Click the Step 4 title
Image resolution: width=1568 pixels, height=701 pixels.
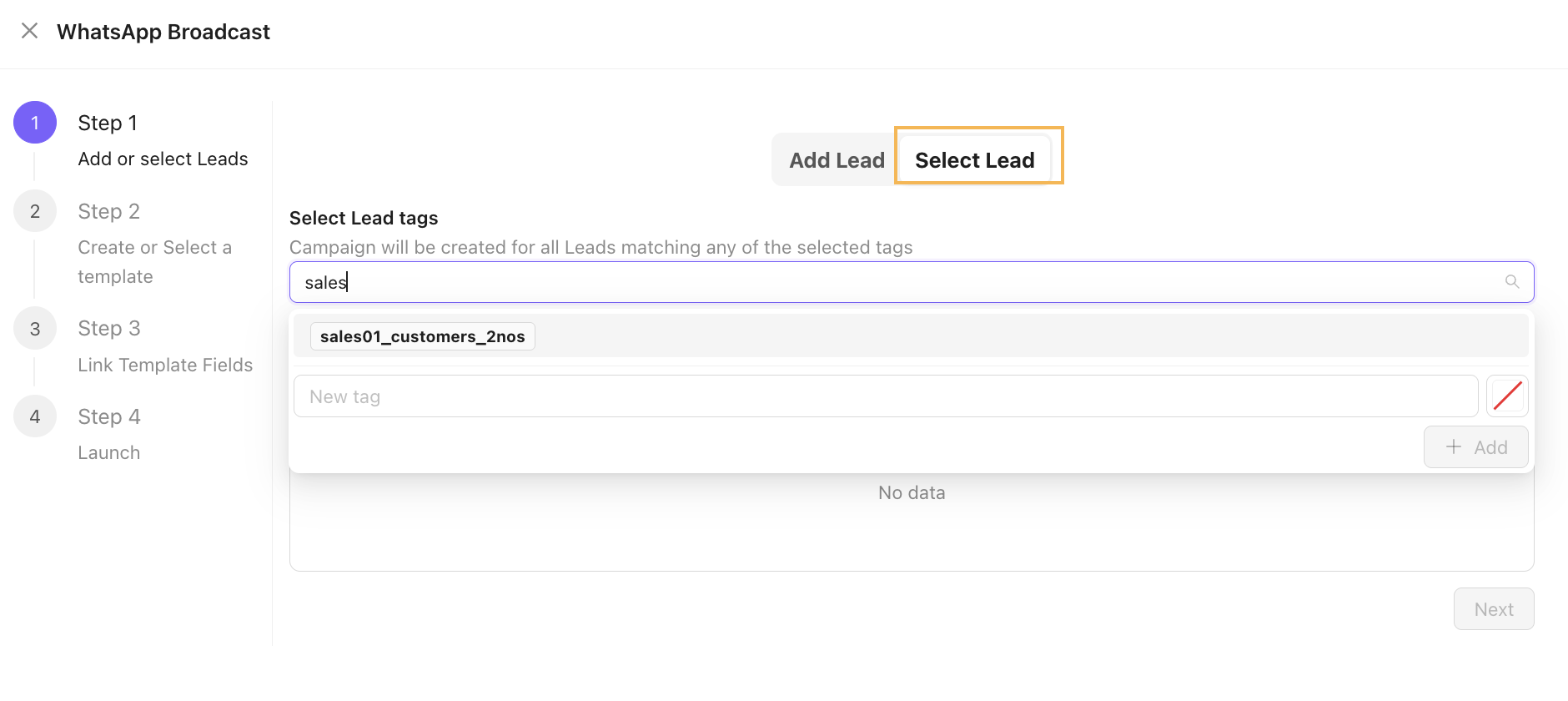click(108, 416)
